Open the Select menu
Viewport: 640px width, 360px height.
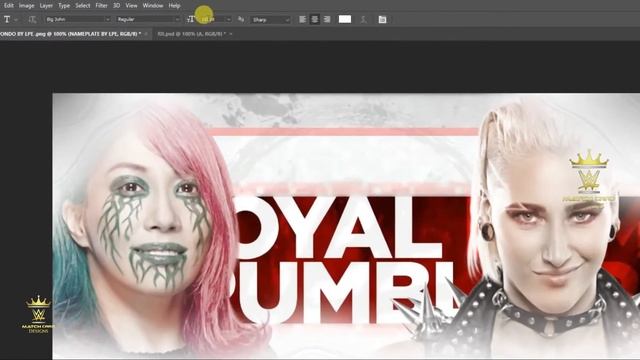coord(82,6)
